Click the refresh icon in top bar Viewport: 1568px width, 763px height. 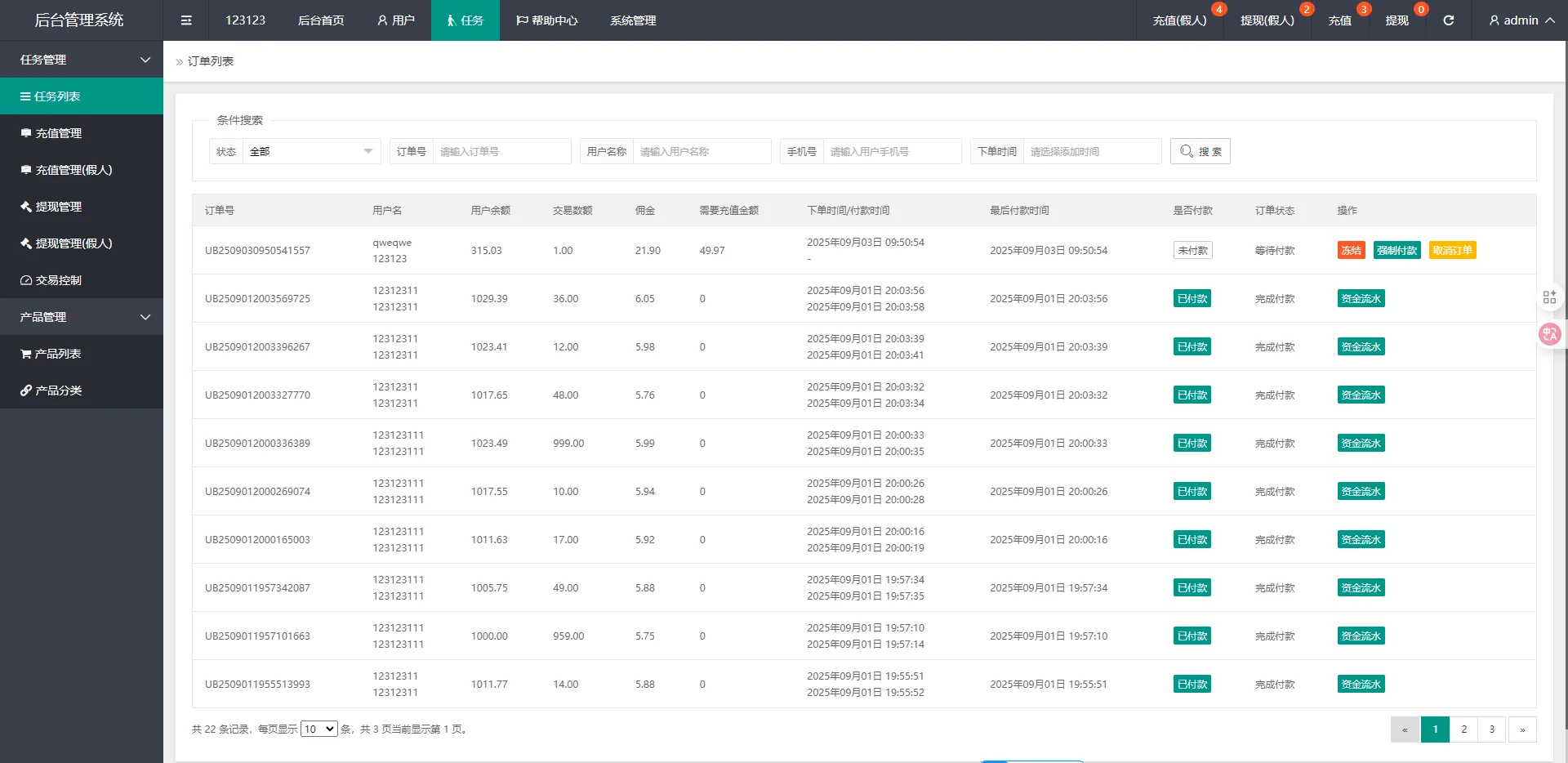pos(1448,20)
